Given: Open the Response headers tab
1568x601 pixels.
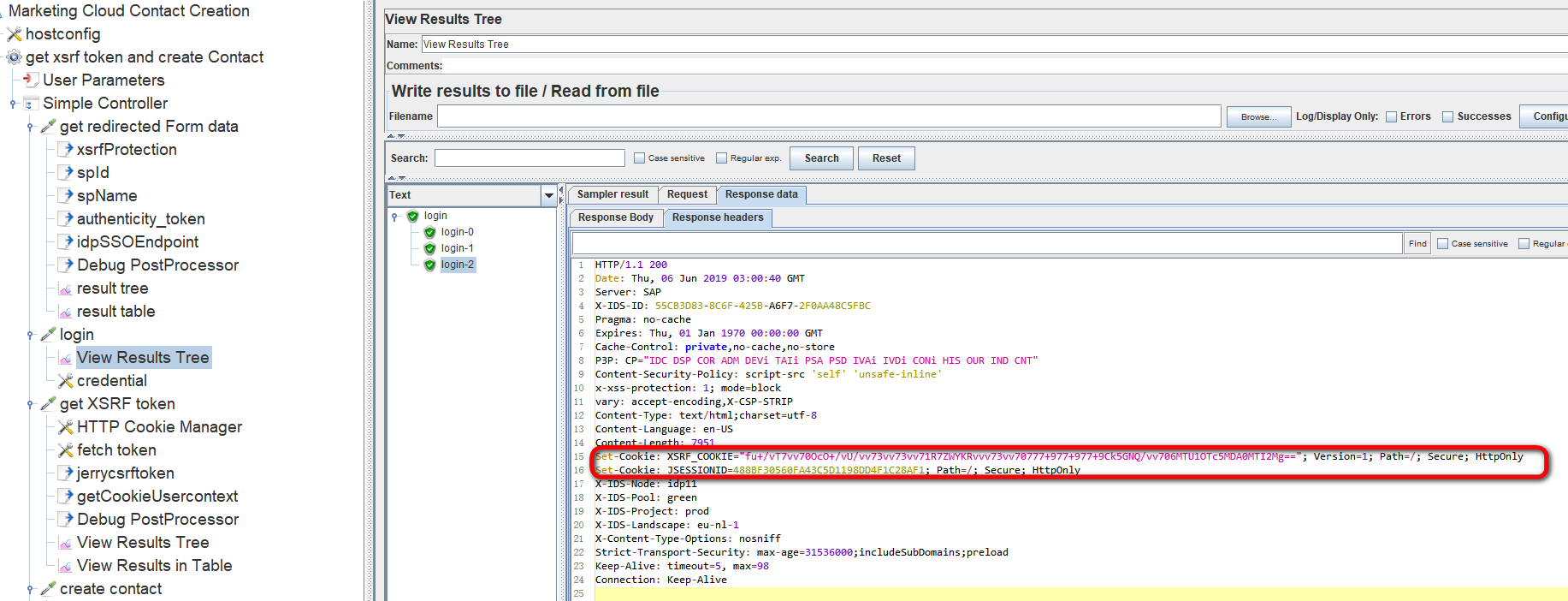Looking at the screenshot, I should click(718, 218).
